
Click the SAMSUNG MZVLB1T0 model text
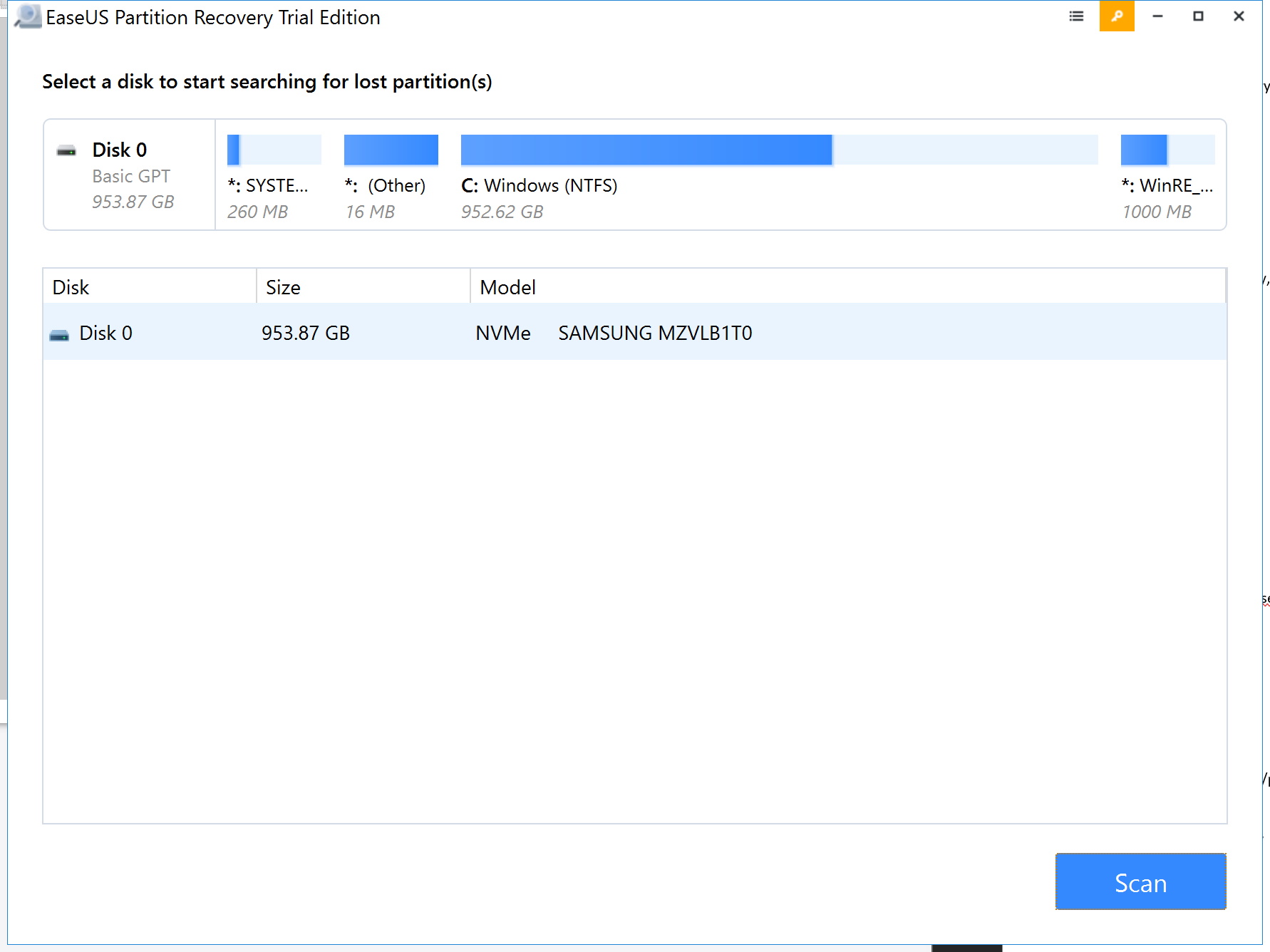655,333
